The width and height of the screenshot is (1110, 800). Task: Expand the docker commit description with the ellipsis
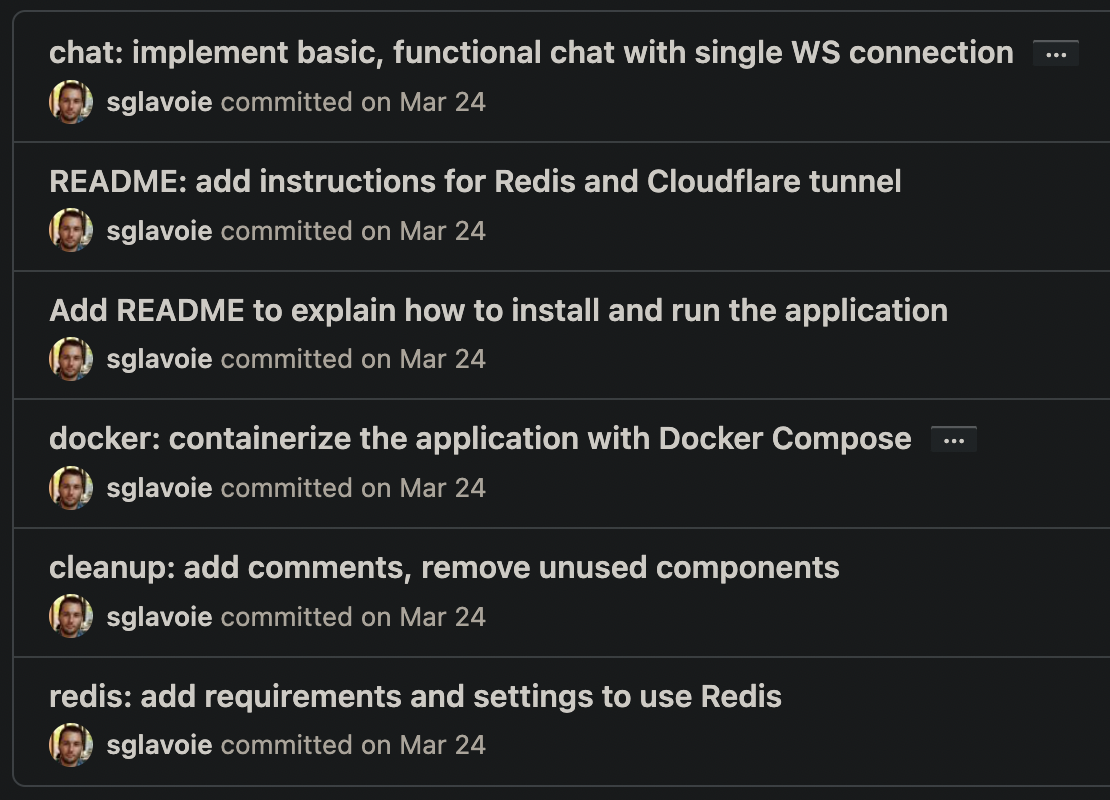(x=952, y=438)
